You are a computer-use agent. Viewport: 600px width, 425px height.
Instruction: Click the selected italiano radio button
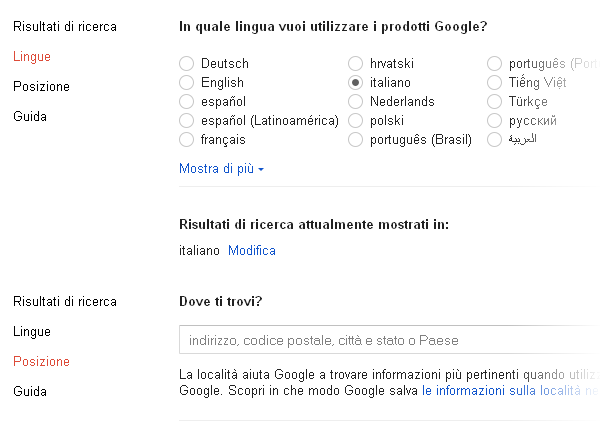[x=355, y=82]
